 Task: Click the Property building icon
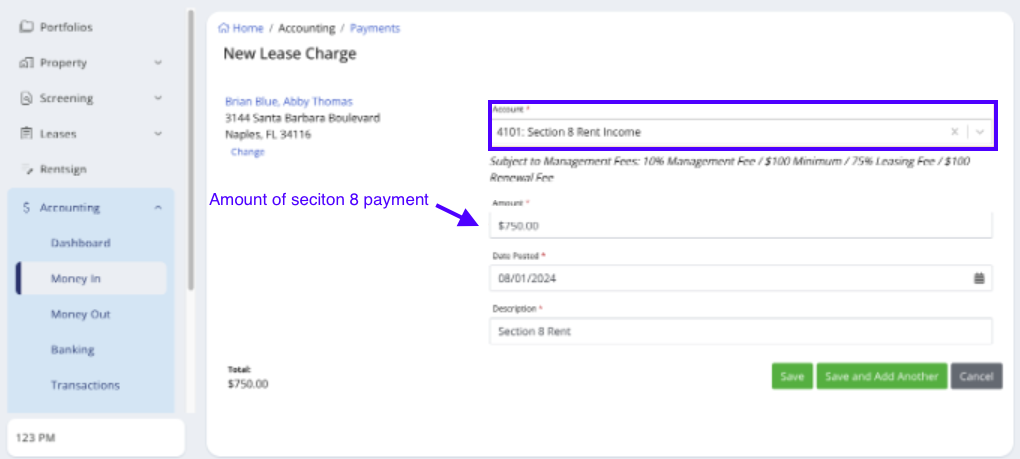pyautogui.click(x=26, y=63)
